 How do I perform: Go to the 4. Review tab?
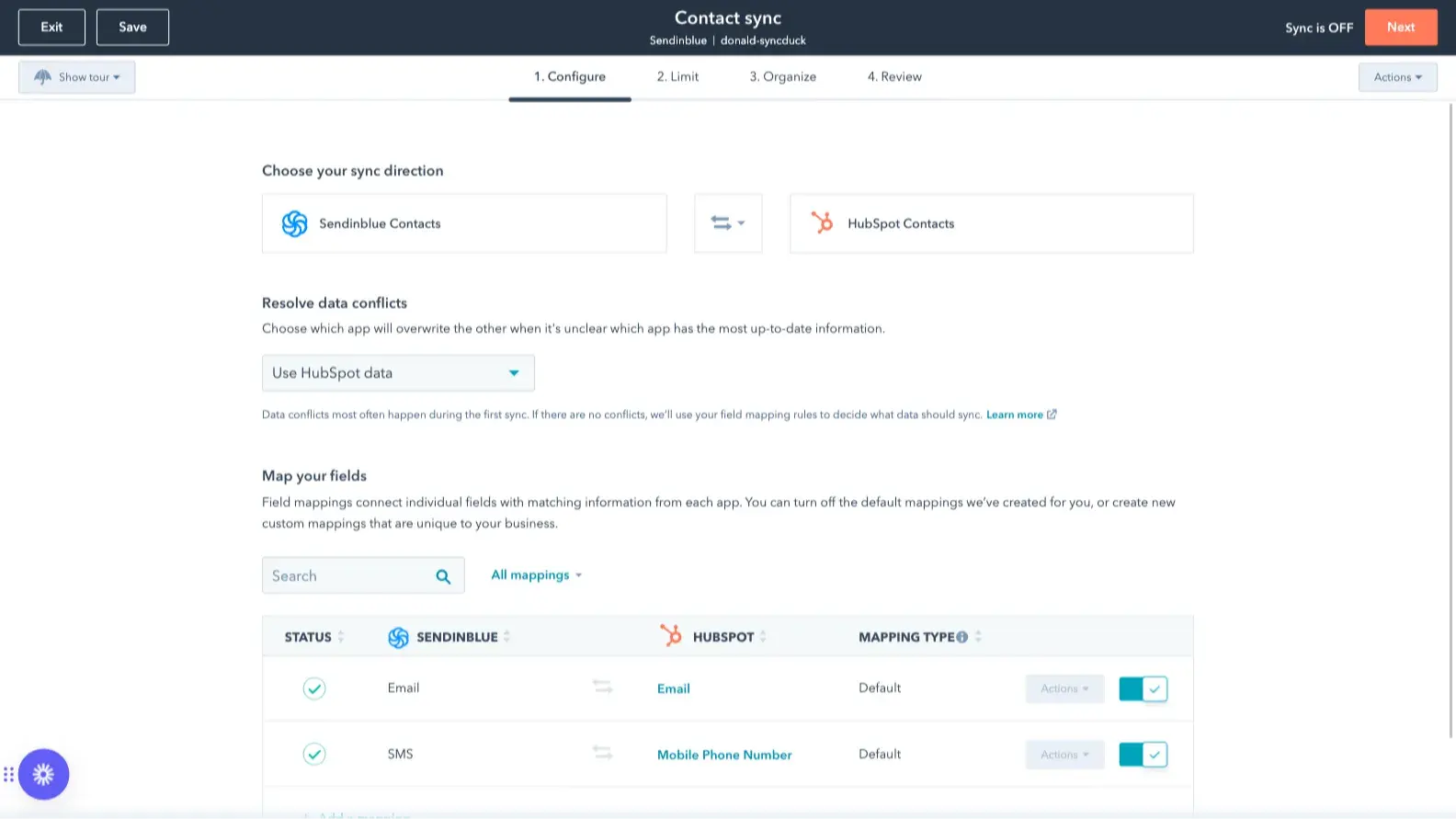click(x=893, y=77)
